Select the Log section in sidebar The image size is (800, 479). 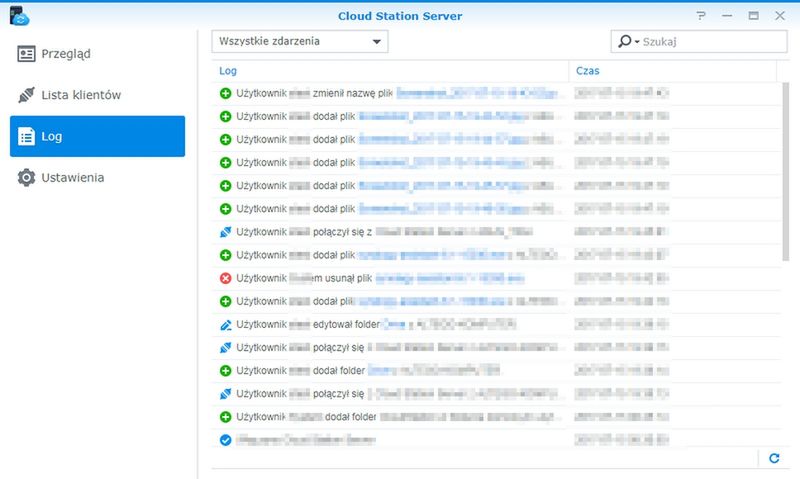coord(97,136)
